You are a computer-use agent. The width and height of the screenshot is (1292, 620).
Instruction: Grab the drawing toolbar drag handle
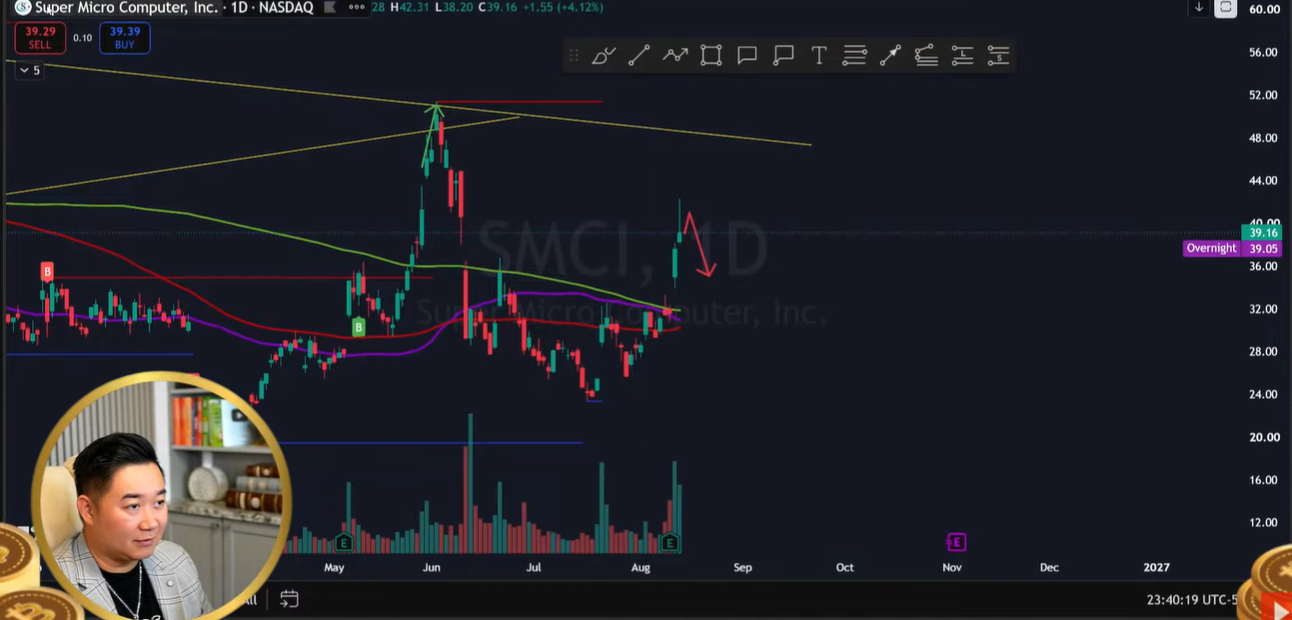pos(573,56)
